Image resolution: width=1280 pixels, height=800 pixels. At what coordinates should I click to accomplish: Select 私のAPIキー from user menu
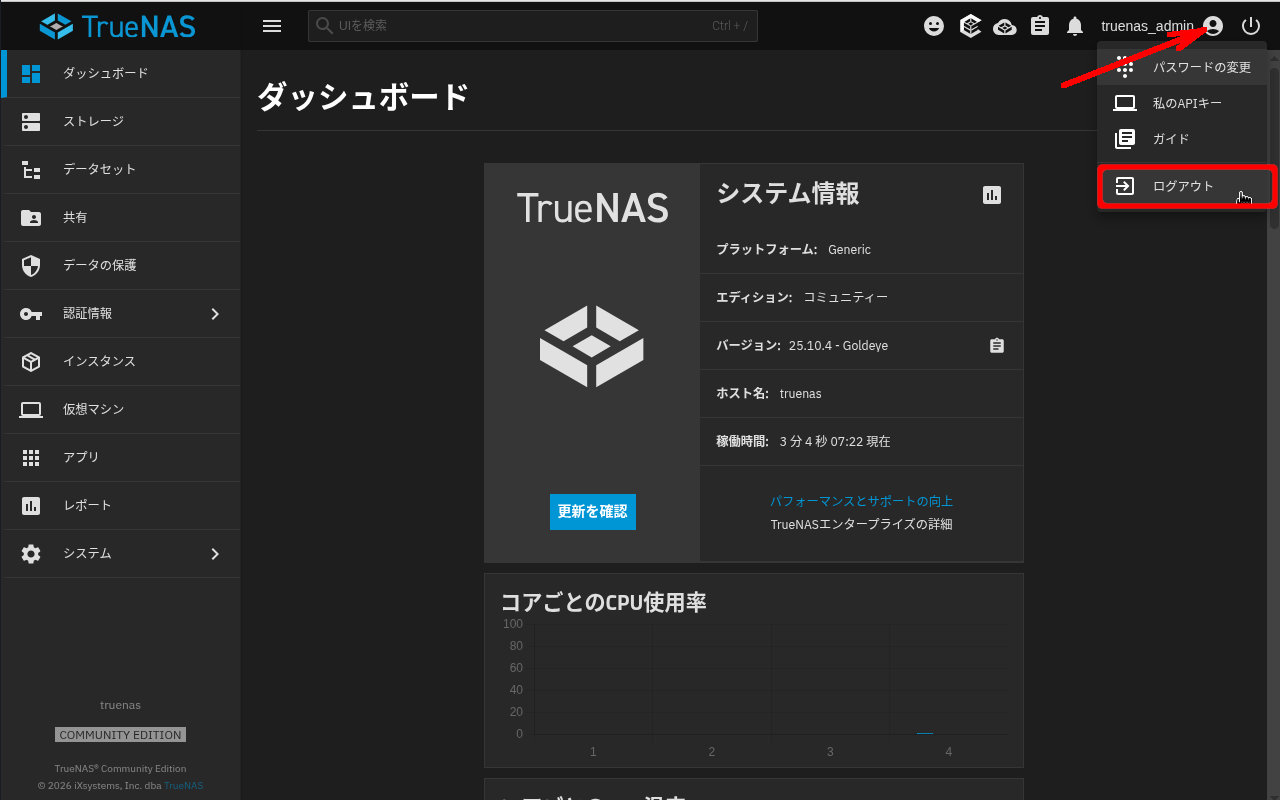(1184, 103)
